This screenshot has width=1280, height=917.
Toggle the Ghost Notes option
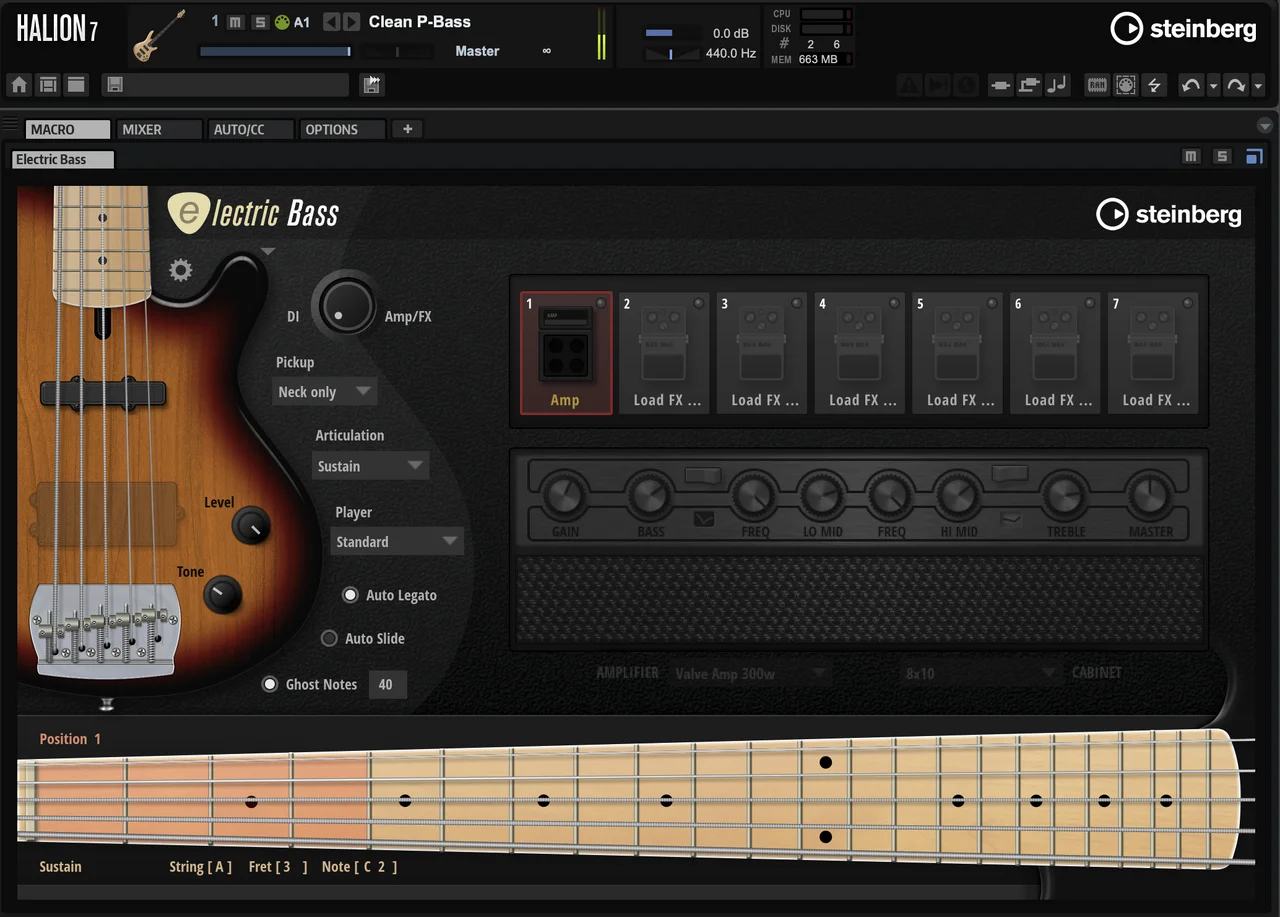point(270,685)
